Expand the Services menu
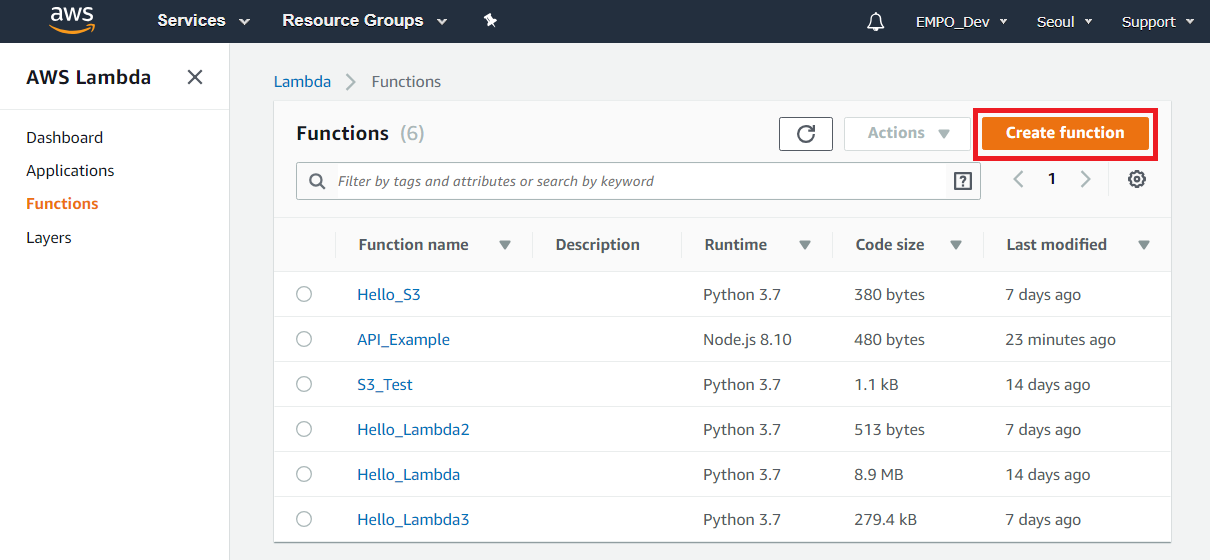The width and height of the screenshot is (1210, 560). click(x=203, y=21)
